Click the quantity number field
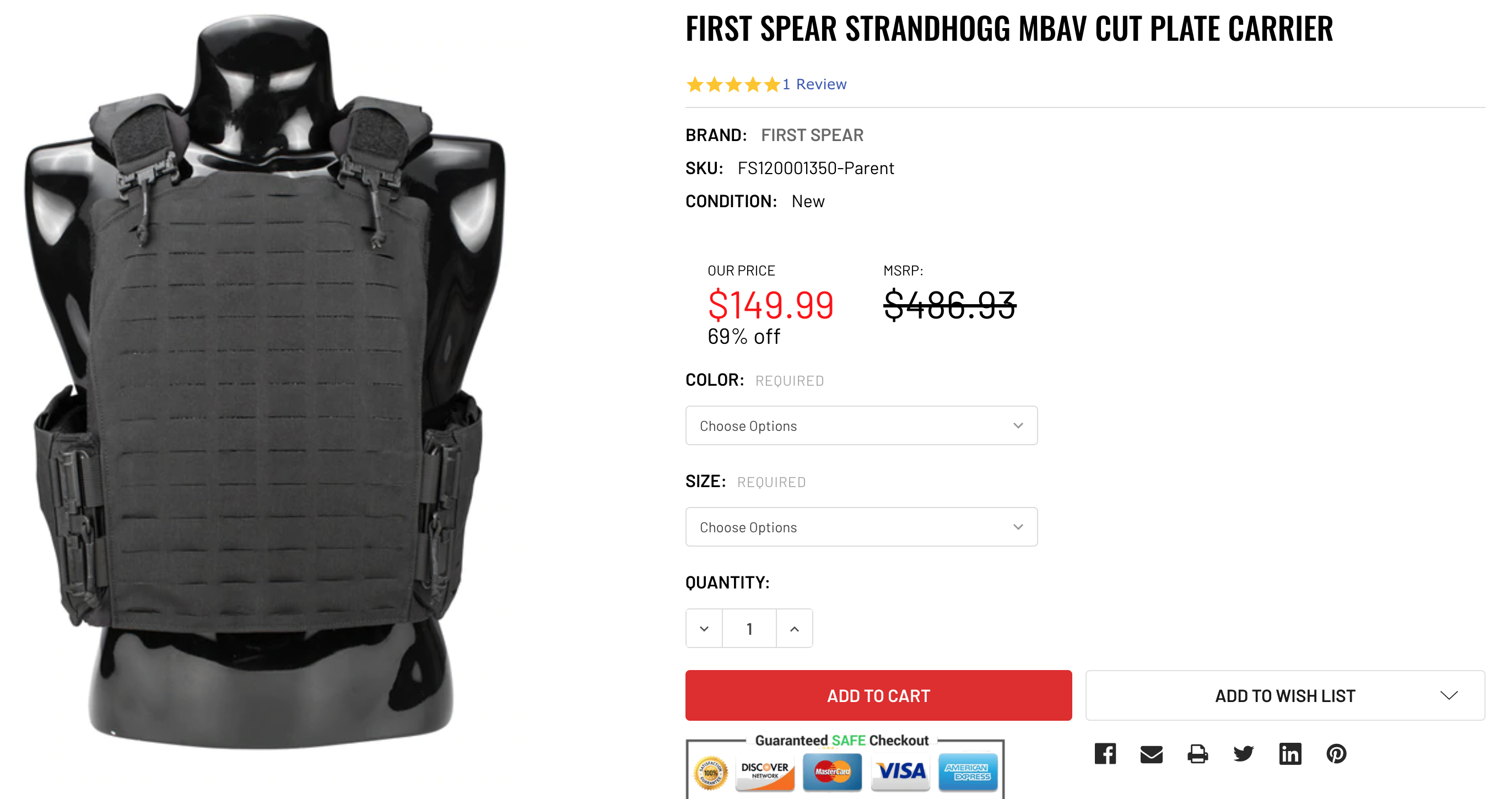The image size is (1512, 799). click(x=749, y=629)
